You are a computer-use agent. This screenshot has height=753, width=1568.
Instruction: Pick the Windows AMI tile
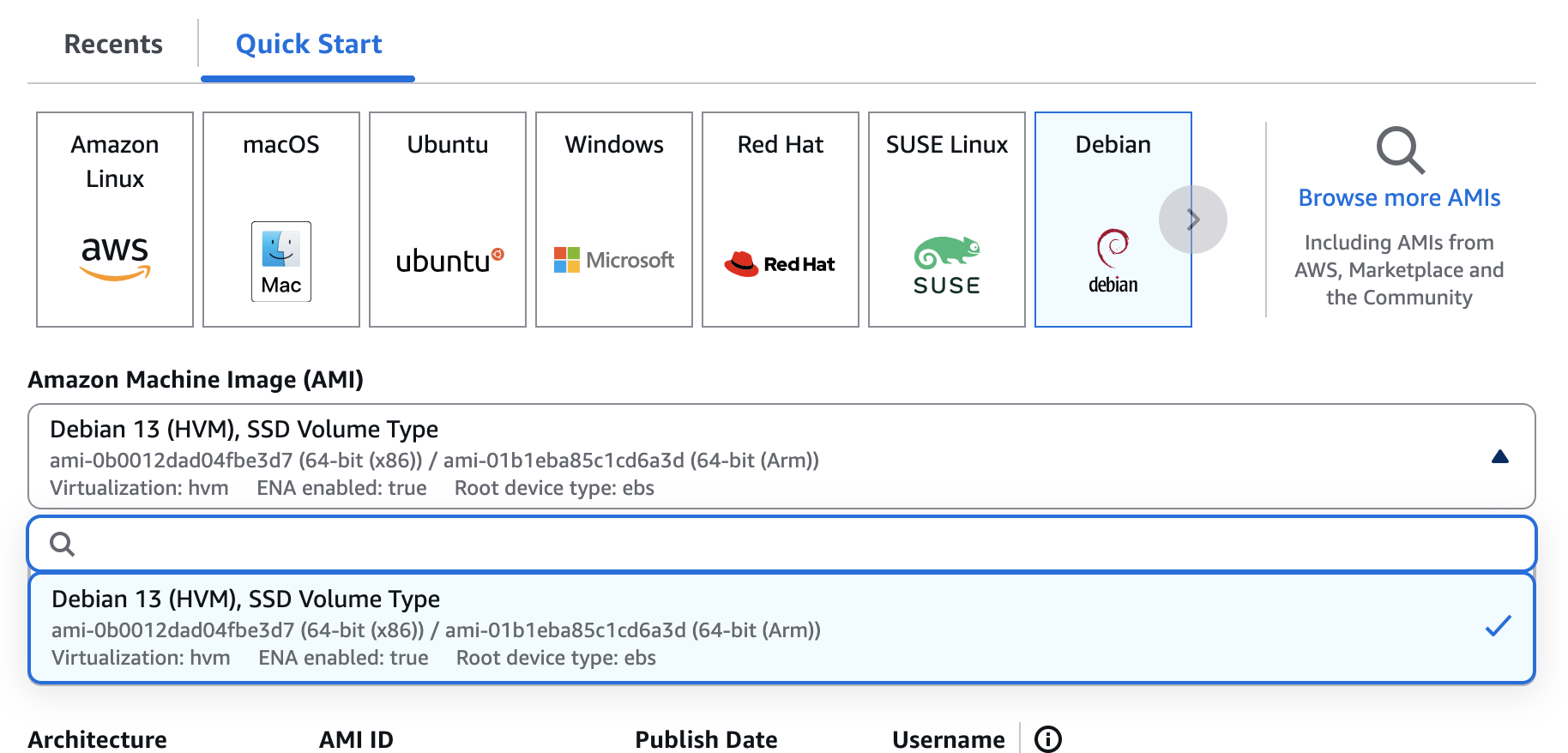tap(614, 220)
